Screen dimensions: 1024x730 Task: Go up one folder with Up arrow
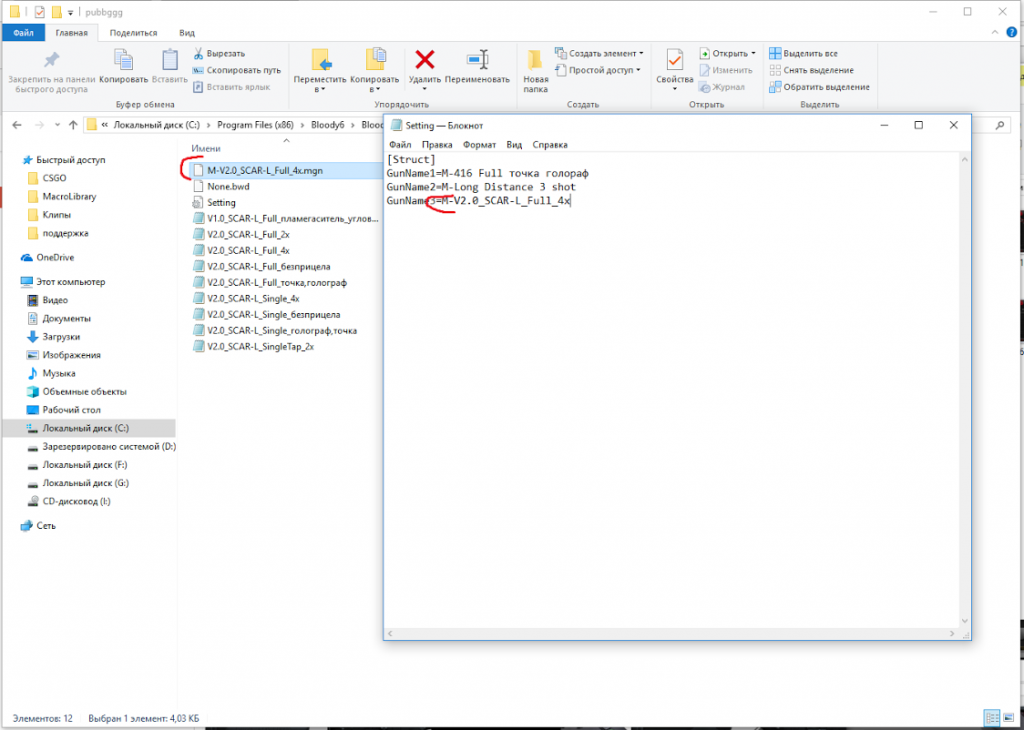click(71, 125)
